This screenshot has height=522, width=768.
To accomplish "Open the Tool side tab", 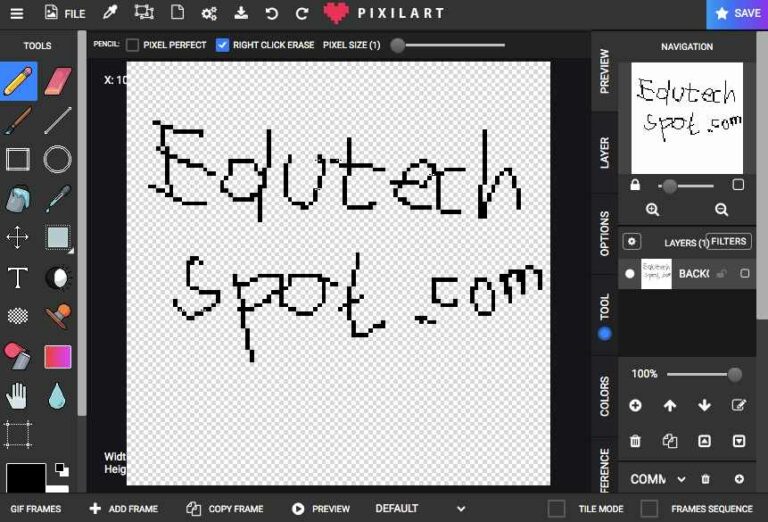I will coord(604,315).
